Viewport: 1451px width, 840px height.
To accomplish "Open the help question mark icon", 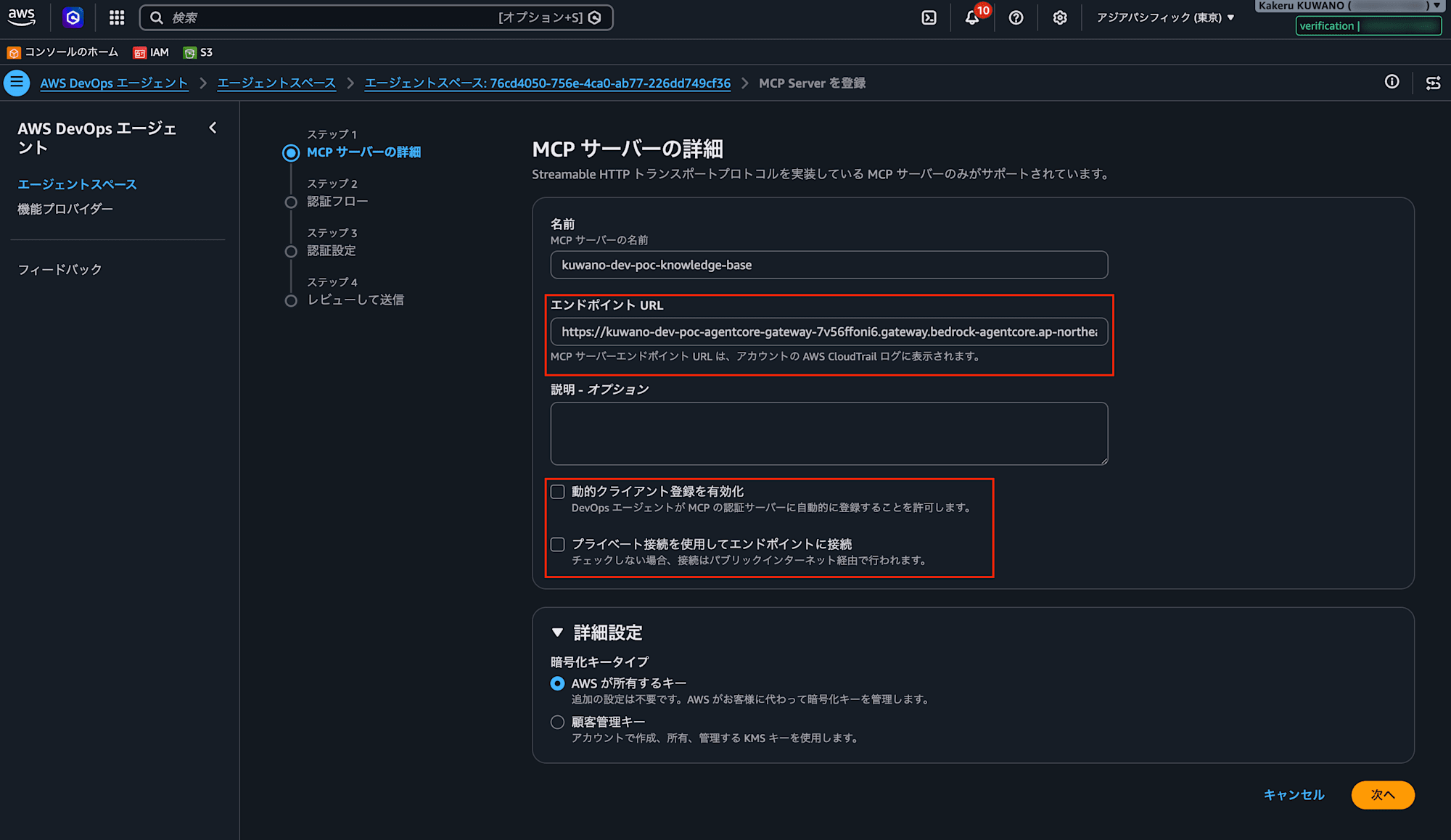I will coord(1016,17).
